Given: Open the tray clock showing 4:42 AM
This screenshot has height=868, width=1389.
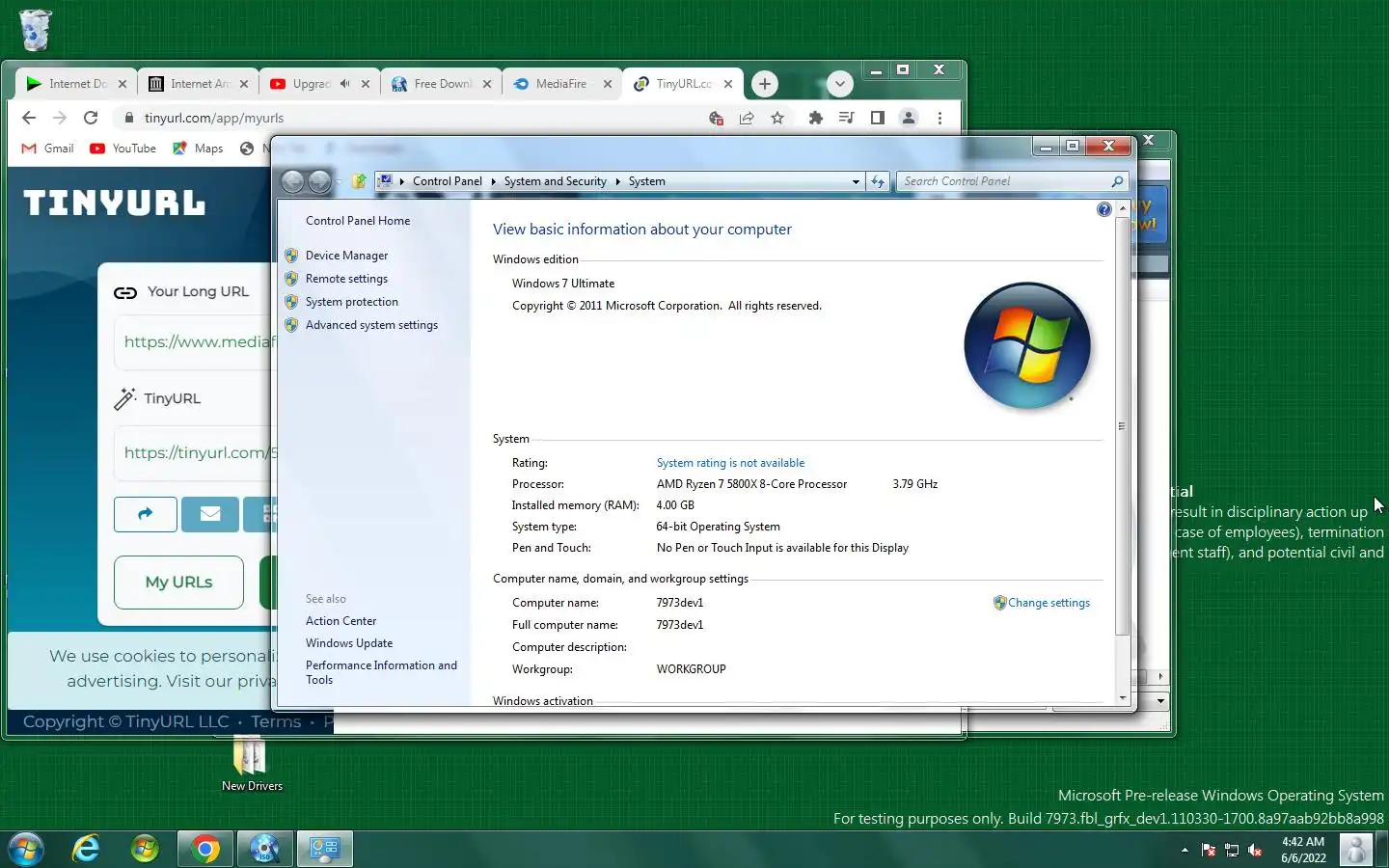Looking at the screenshot, I should point(1303,850).
